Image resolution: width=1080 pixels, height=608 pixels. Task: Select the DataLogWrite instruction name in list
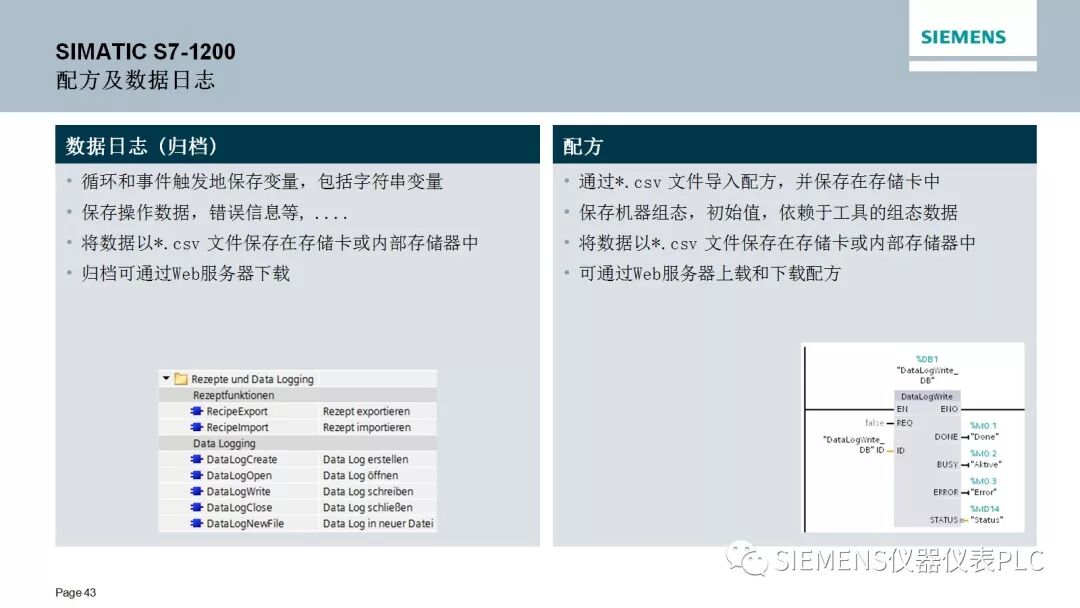(x=238, y=492)
